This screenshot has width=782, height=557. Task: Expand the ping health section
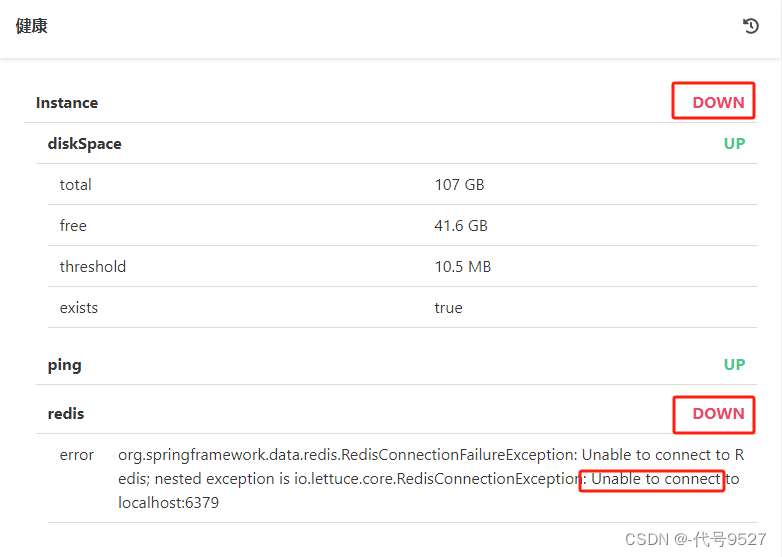coord(65,365)
